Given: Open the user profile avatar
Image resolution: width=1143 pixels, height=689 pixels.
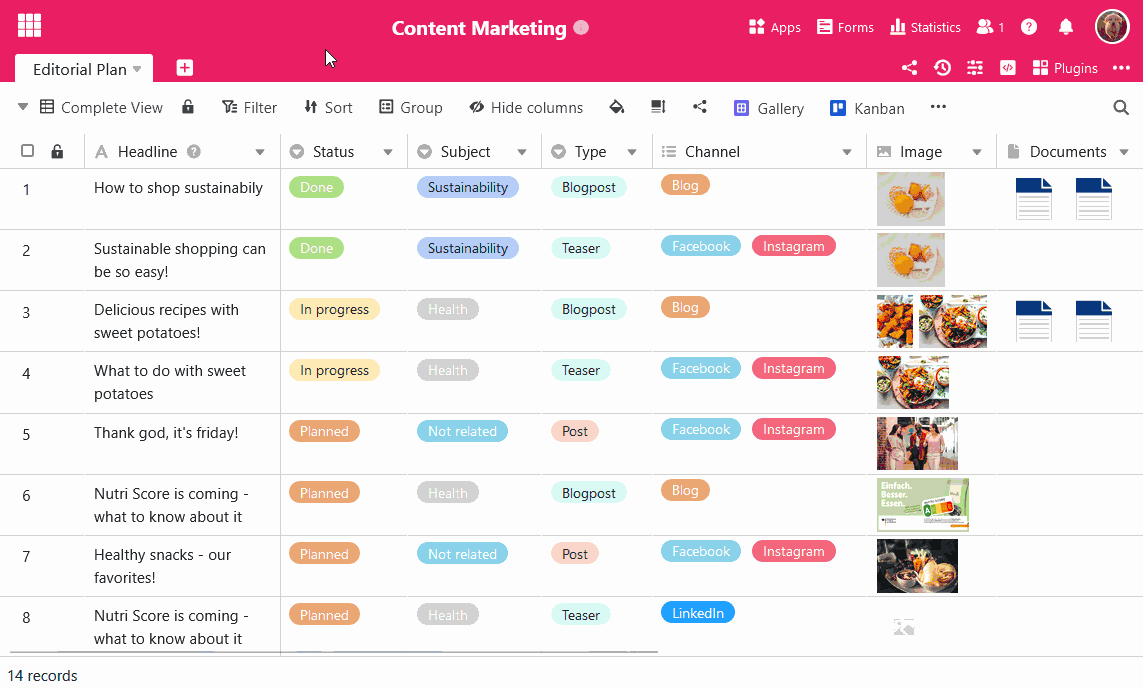Looking at the screenshot, I should 1112,27.
